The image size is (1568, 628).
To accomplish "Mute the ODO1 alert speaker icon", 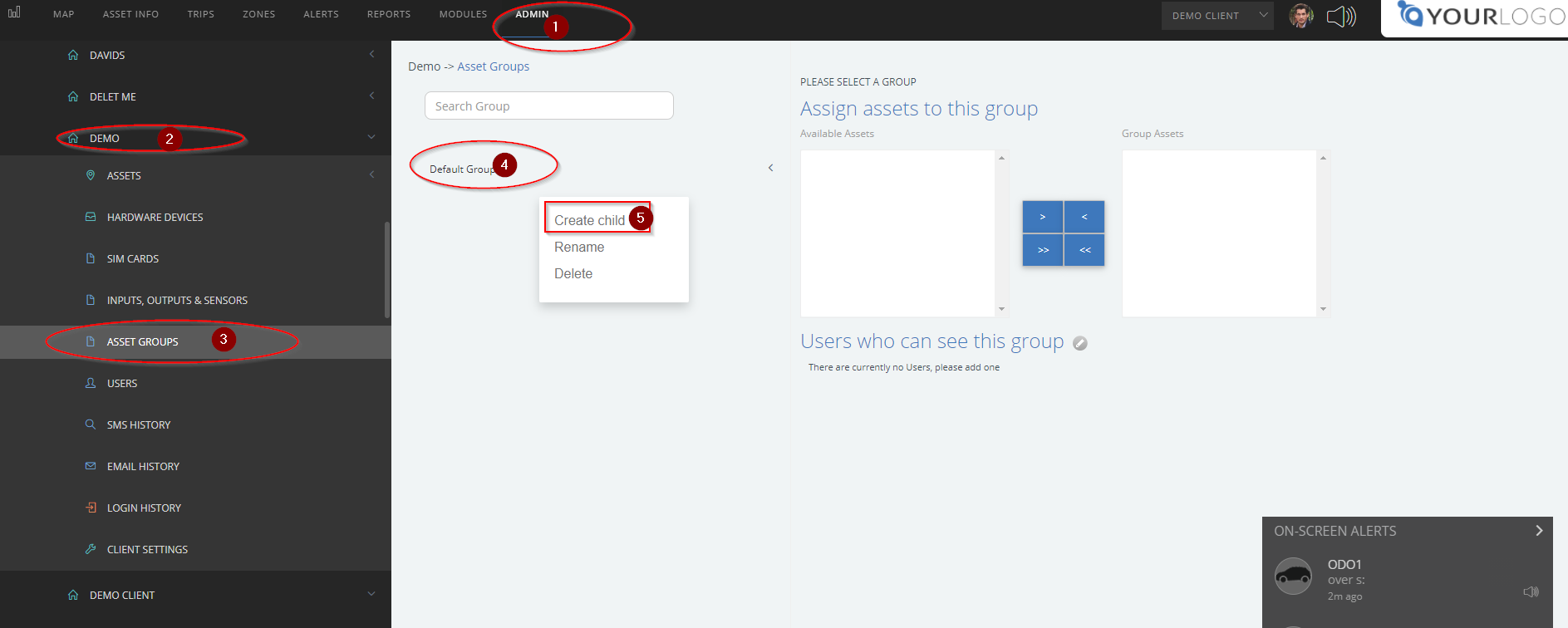I will (1531, 591).
